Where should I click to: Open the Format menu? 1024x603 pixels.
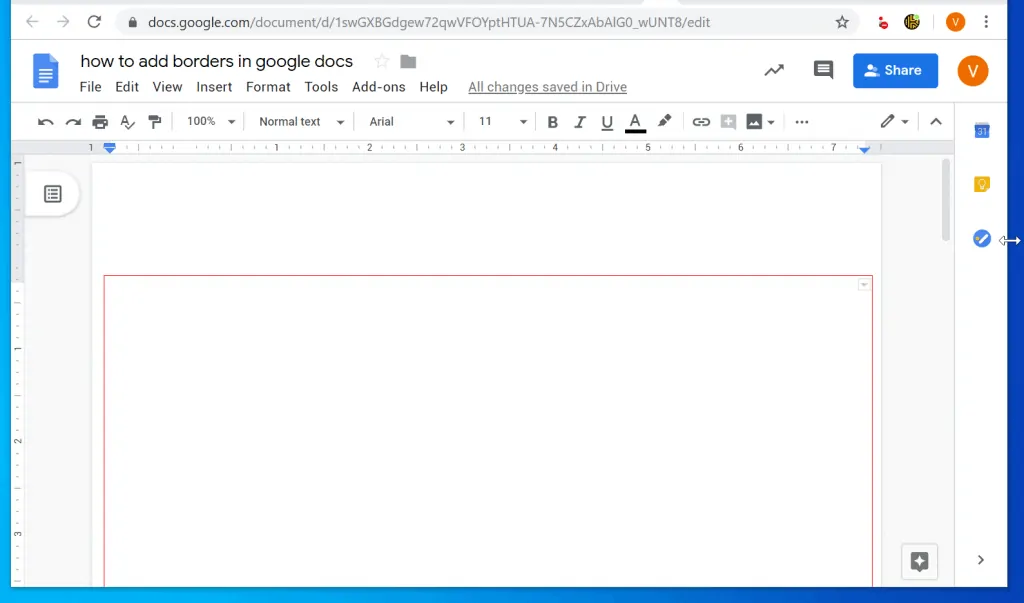267,87
